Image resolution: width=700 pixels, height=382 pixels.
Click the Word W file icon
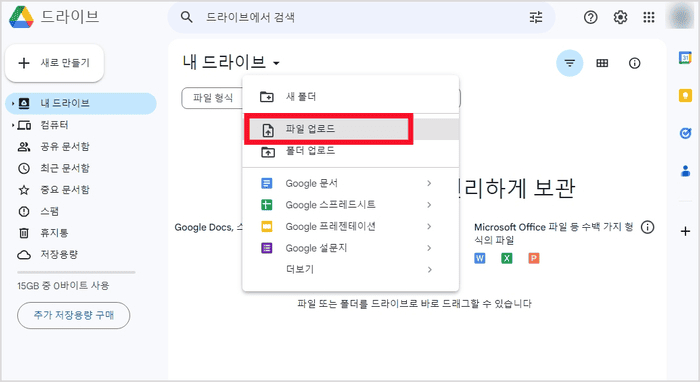point(479,258)
